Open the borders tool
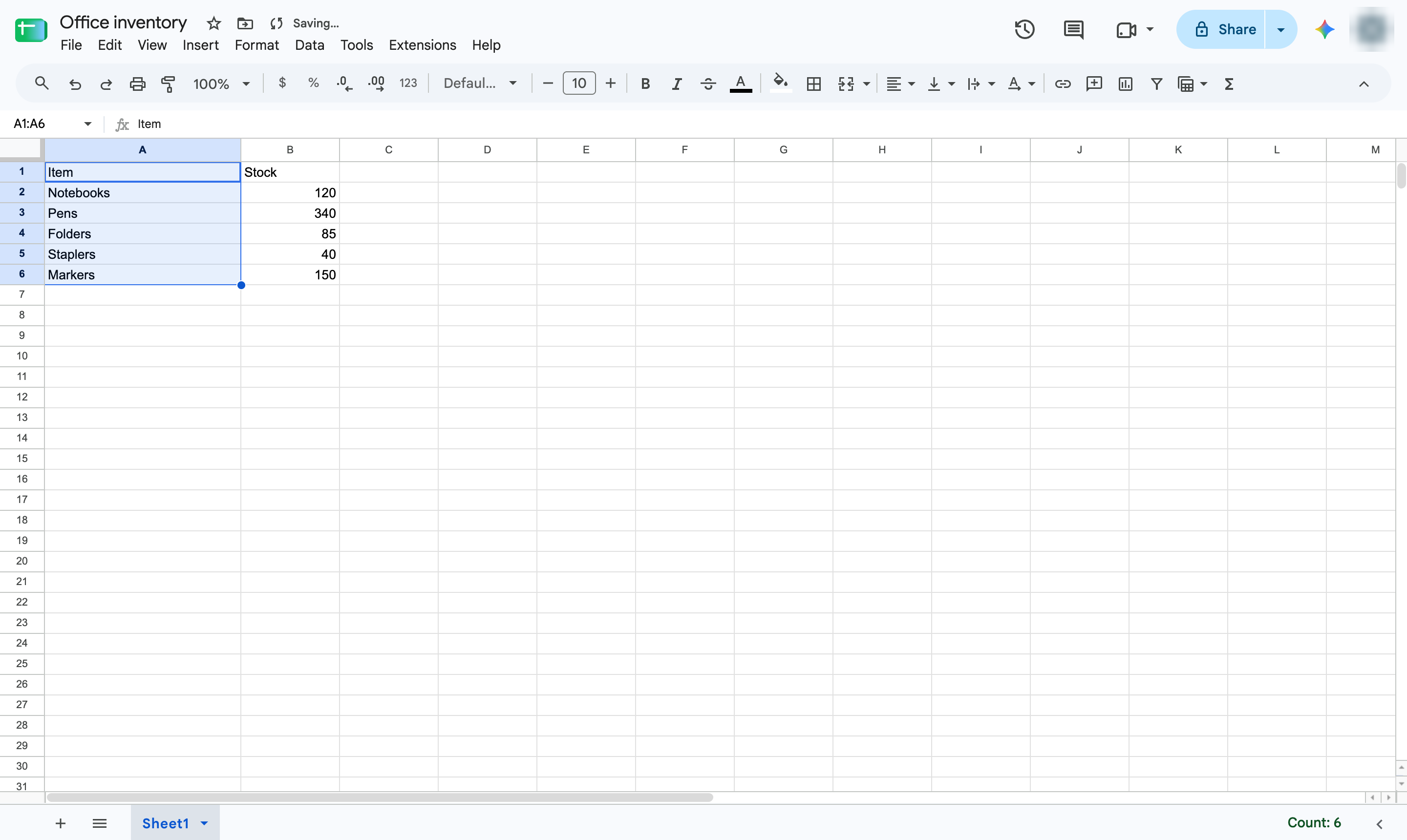The image size is (1407, 840). (813, 84)
